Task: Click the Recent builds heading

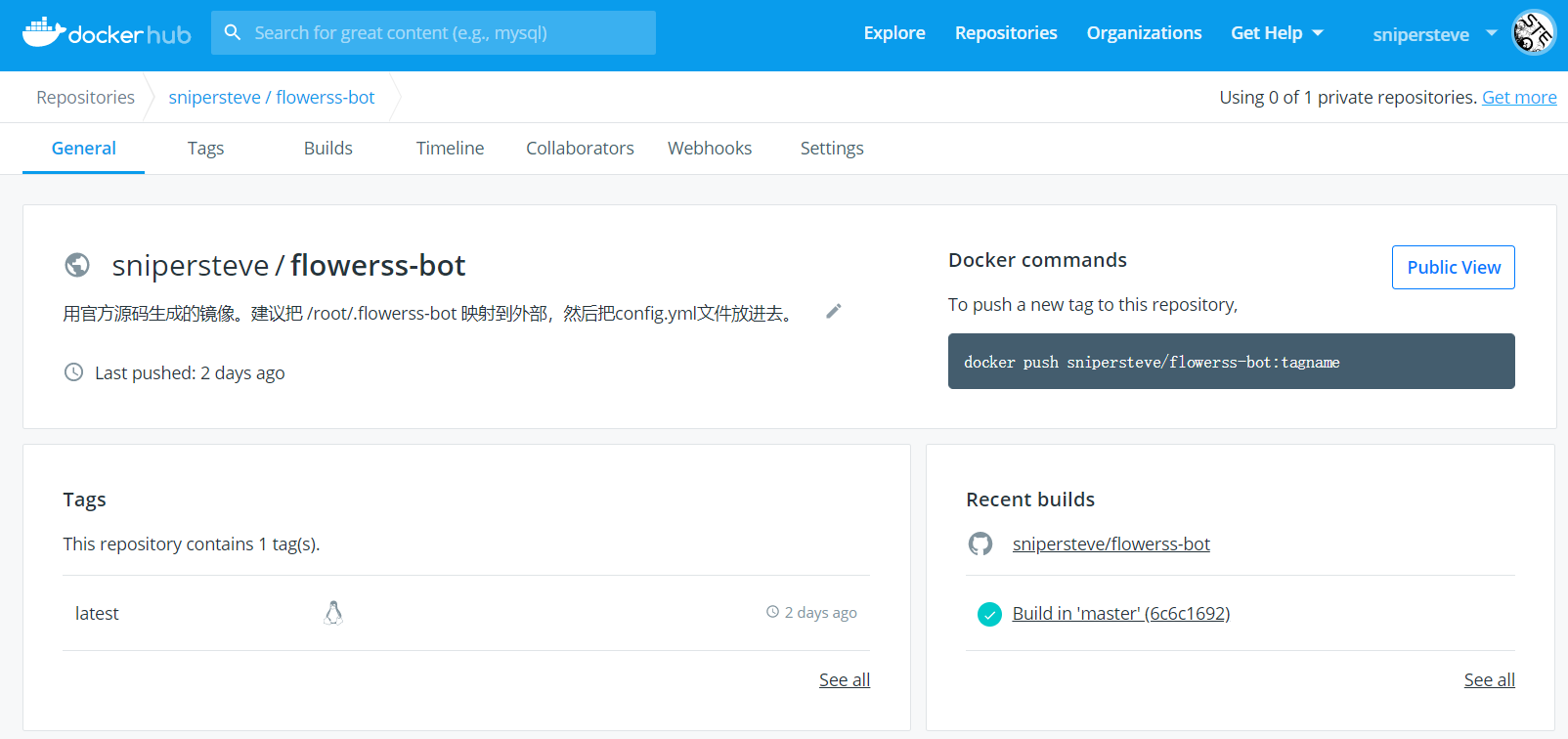Action: click(x=1030, y=500)
